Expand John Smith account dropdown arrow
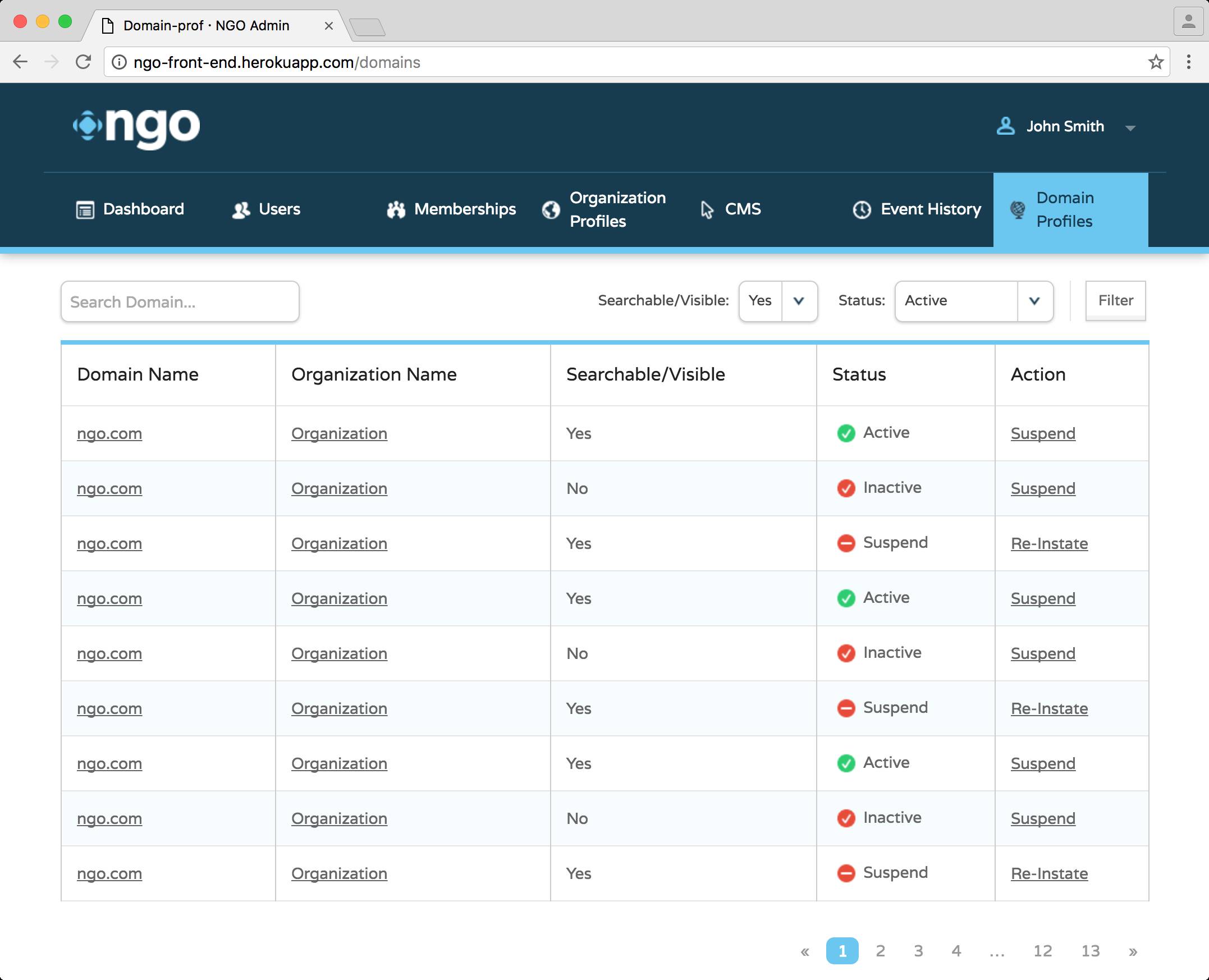Screen dimensions: 1209x980 point(1130,128)
